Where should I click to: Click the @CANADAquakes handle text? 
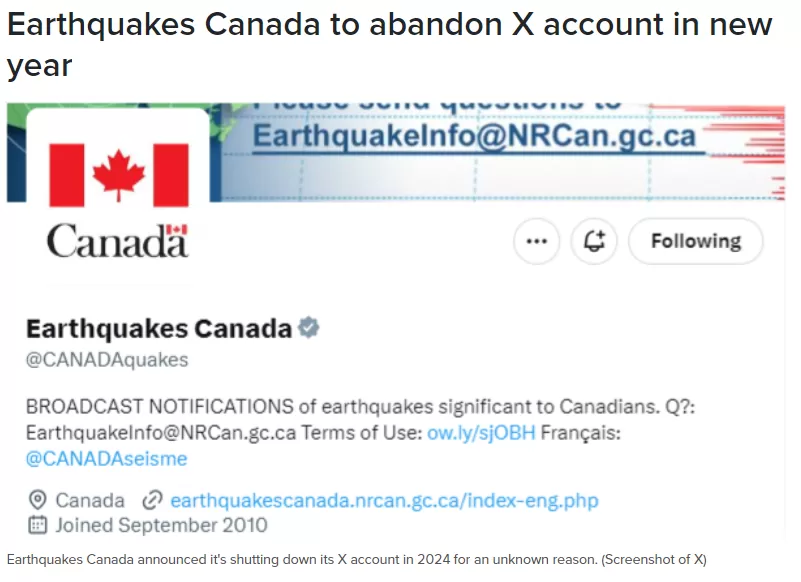pos(107,360)
